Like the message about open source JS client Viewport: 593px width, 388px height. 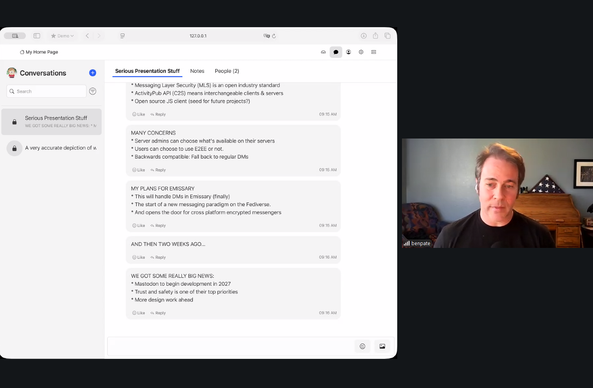coord(139,114)
